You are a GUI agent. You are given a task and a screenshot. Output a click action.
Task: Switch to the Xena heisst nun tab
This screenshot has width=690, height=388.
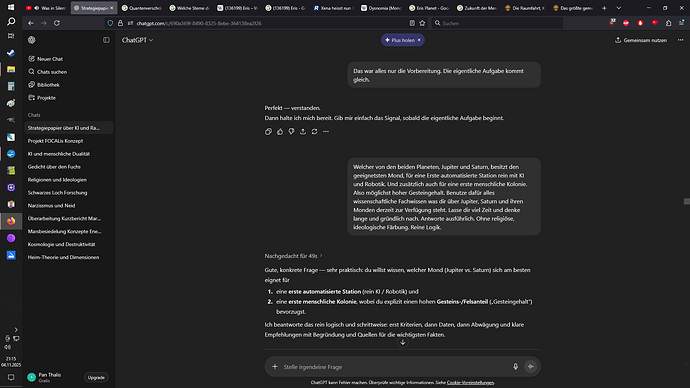[x=334, y=8]
